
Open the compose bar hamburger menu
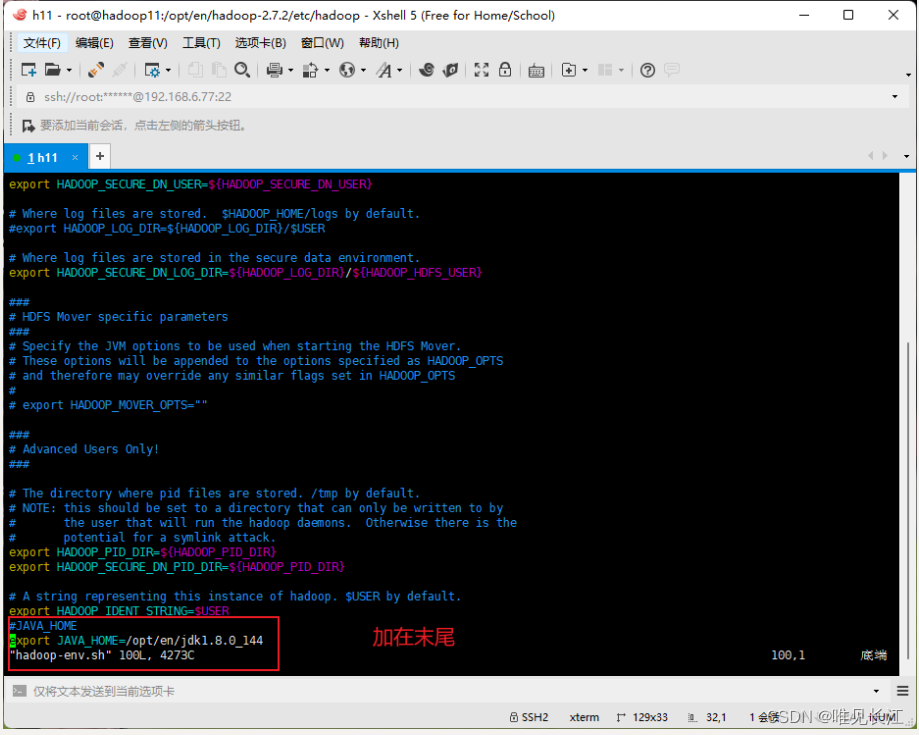pos(903,691)
